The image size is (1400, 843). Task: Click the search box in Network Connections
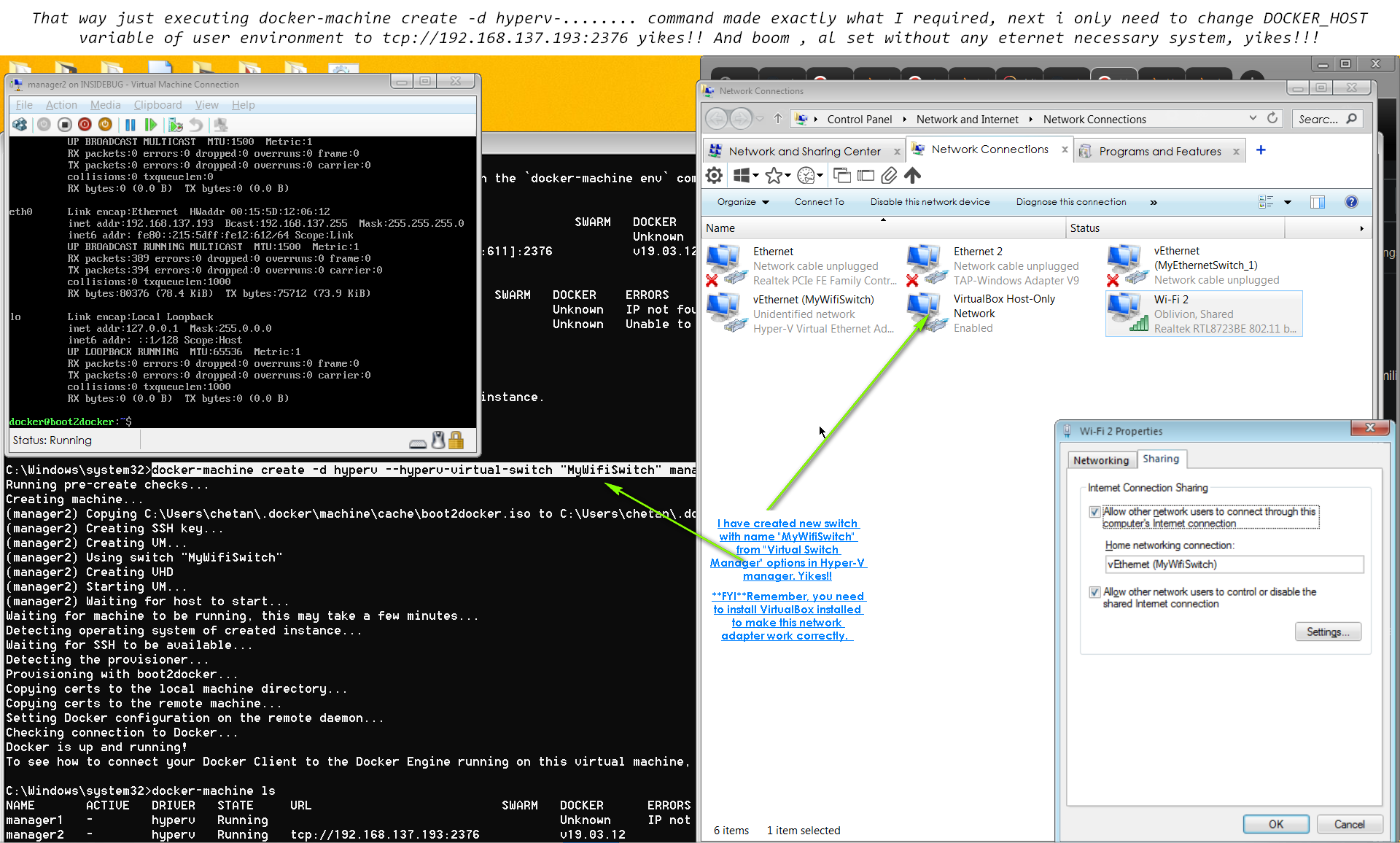[x=1328, y=119]
